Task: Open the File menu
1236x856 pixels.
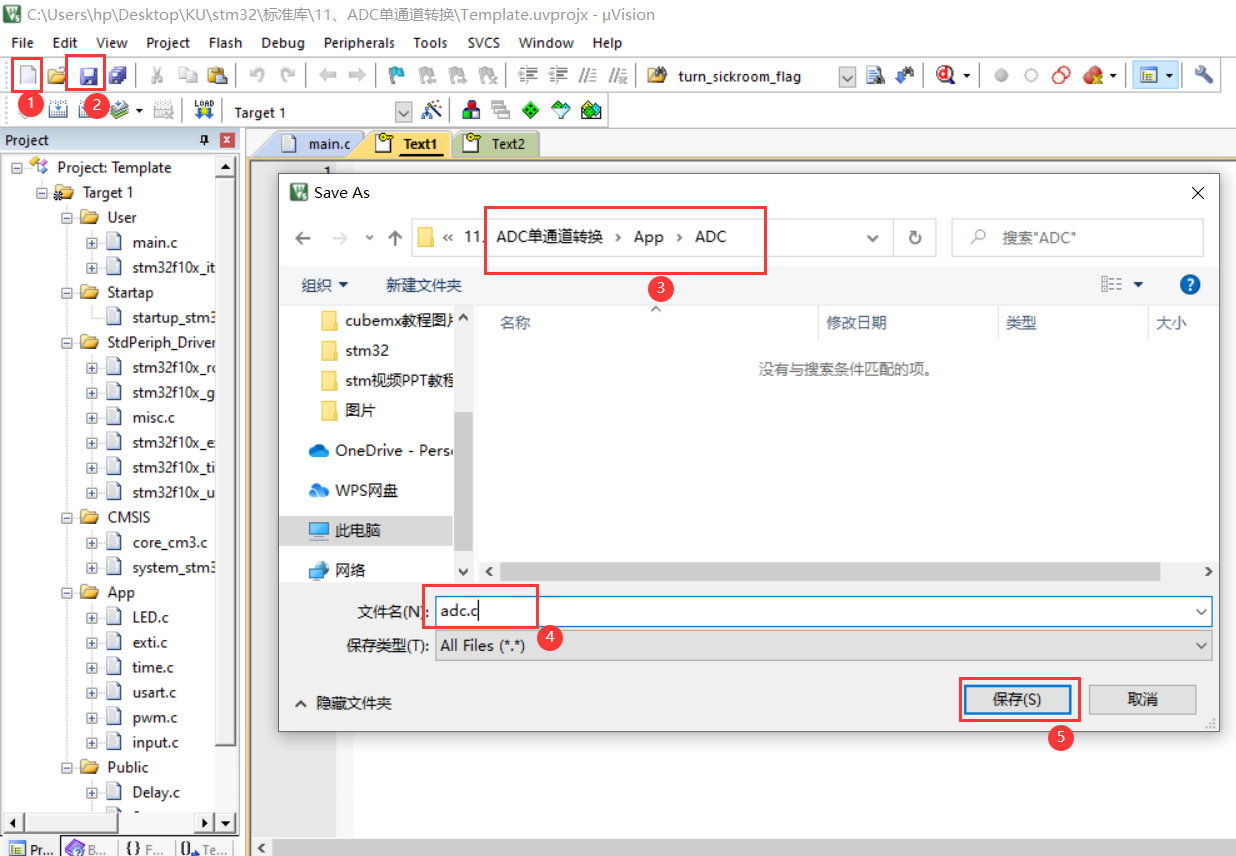Action: coord(22,43)
